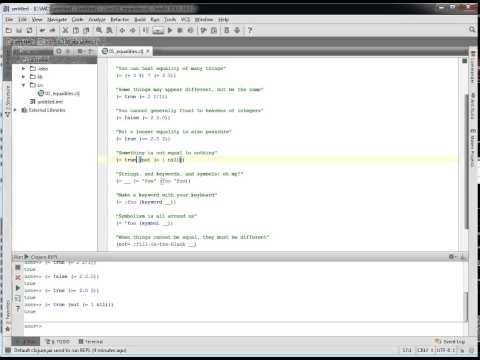The height and width of the screenshot is (360, 480).
Task: Open the Refactor menu
Action: [x=120, y=20]
